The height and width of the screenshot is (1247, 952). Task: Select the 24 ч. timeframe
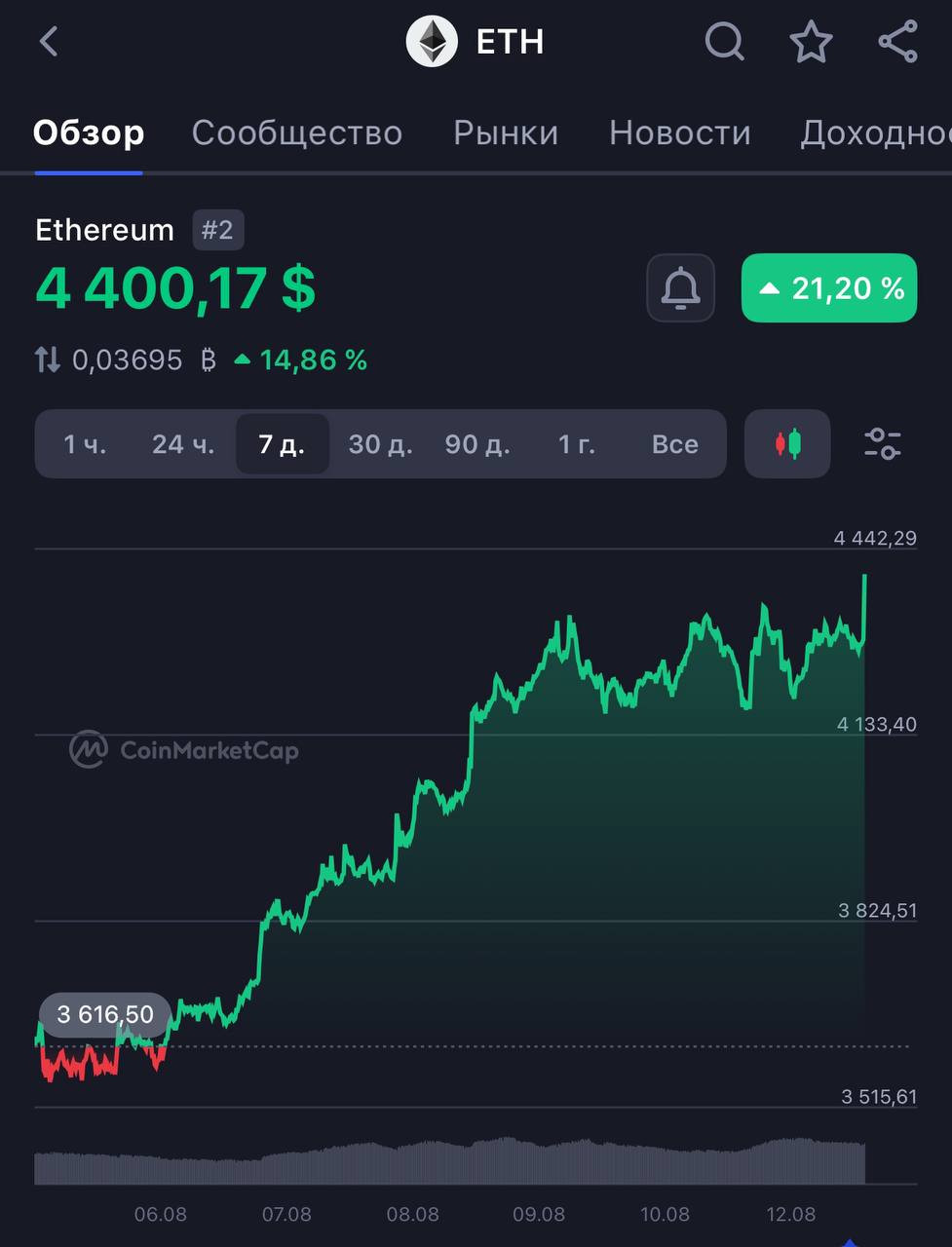point(183,444)
